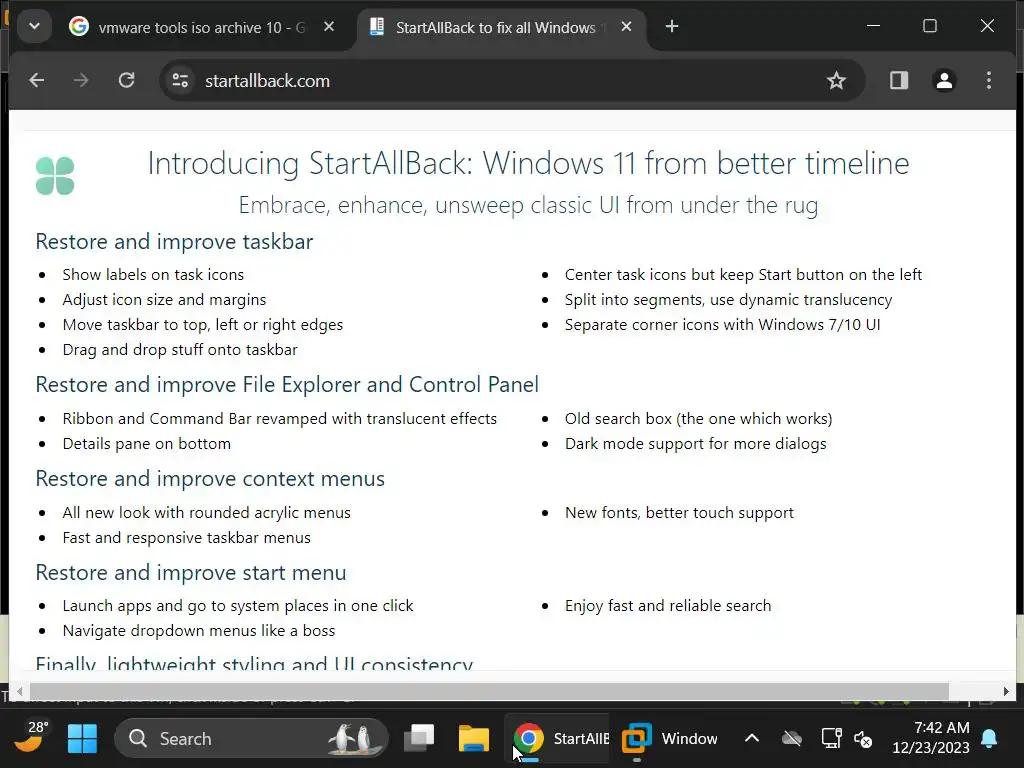The width and height of the screenshot is (1024, 768).
Task: Click 'Navigate dropdown menus like a boss'
Action: coord(199,630)
